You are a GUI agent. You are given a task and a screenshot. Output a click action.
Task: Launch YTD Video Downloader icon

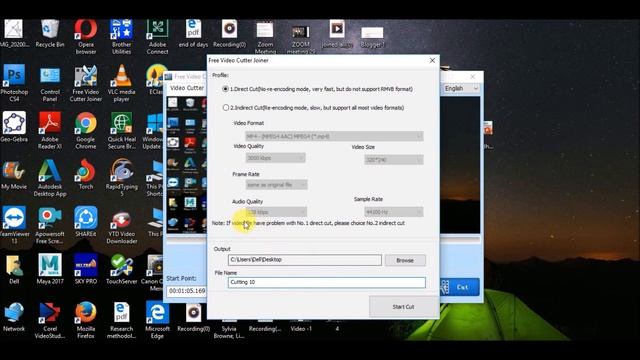click(122, 225)
